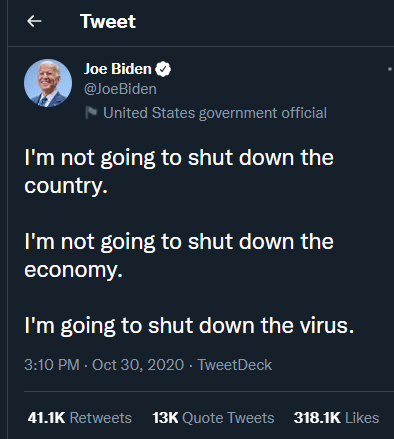Image resolution: width=394 pixels, height=439 pixels.
Task: Open tweet options menu at right edge
Action: (x=390, y=69)
